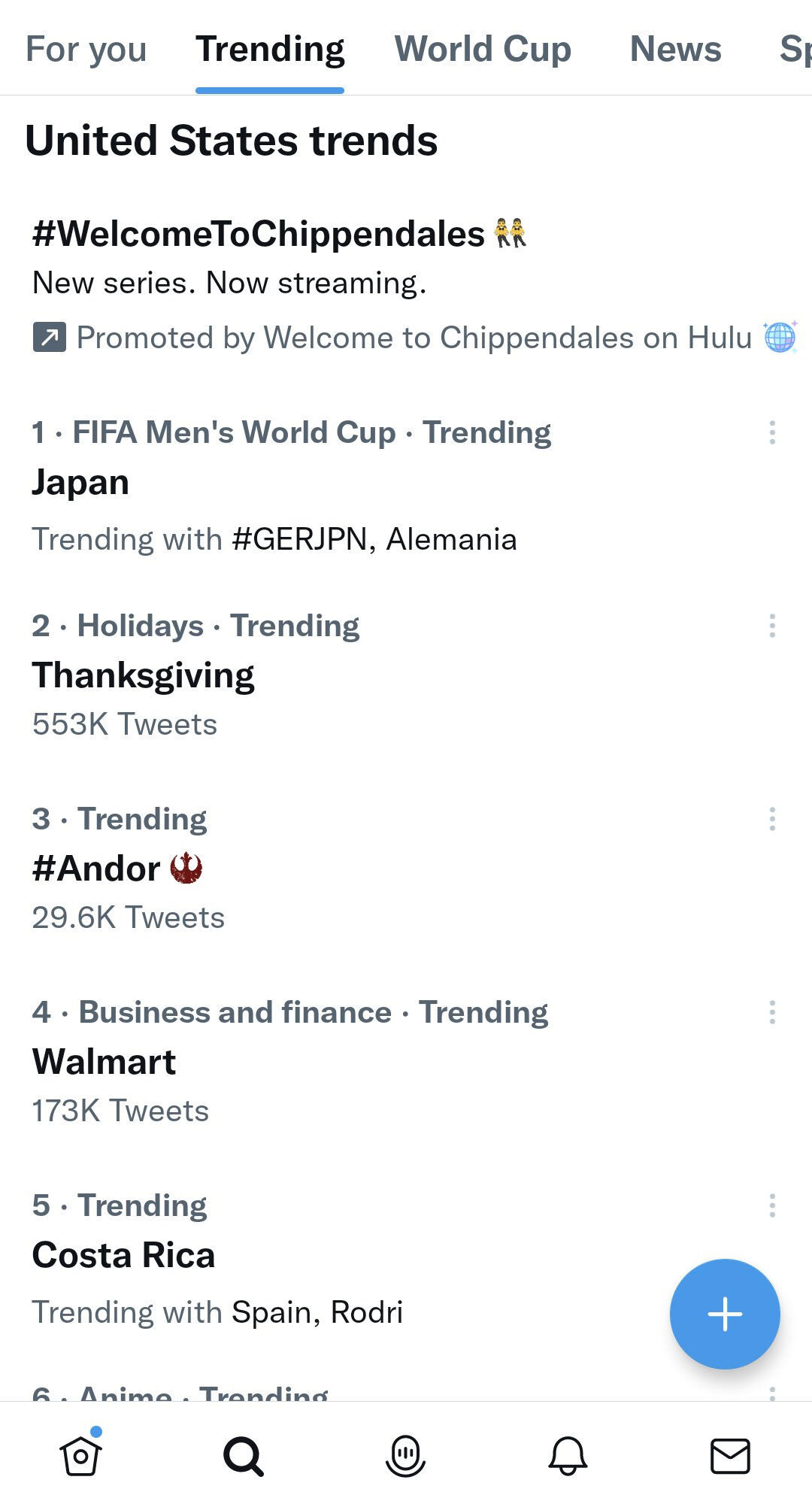This screenshot has width=812, height=1501.
Task: Open more options for Japan trend
Action: 772,432
